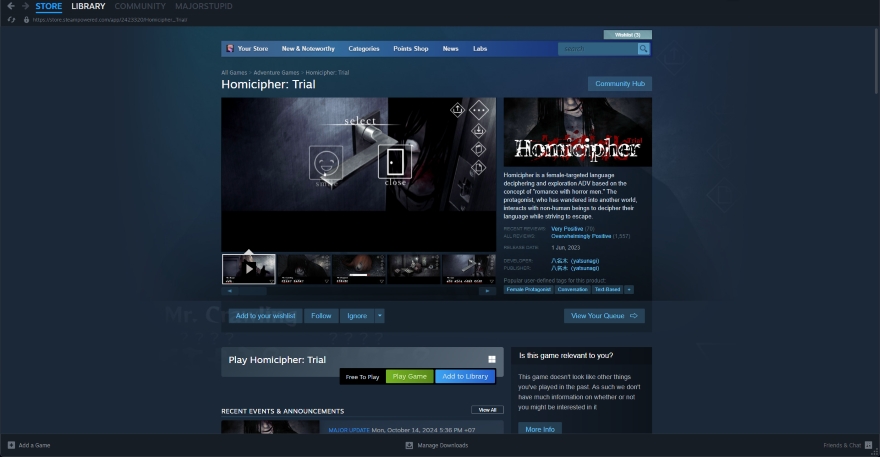Open the New & Noteworthy menu
880x457 pixels.
point(308,49)
